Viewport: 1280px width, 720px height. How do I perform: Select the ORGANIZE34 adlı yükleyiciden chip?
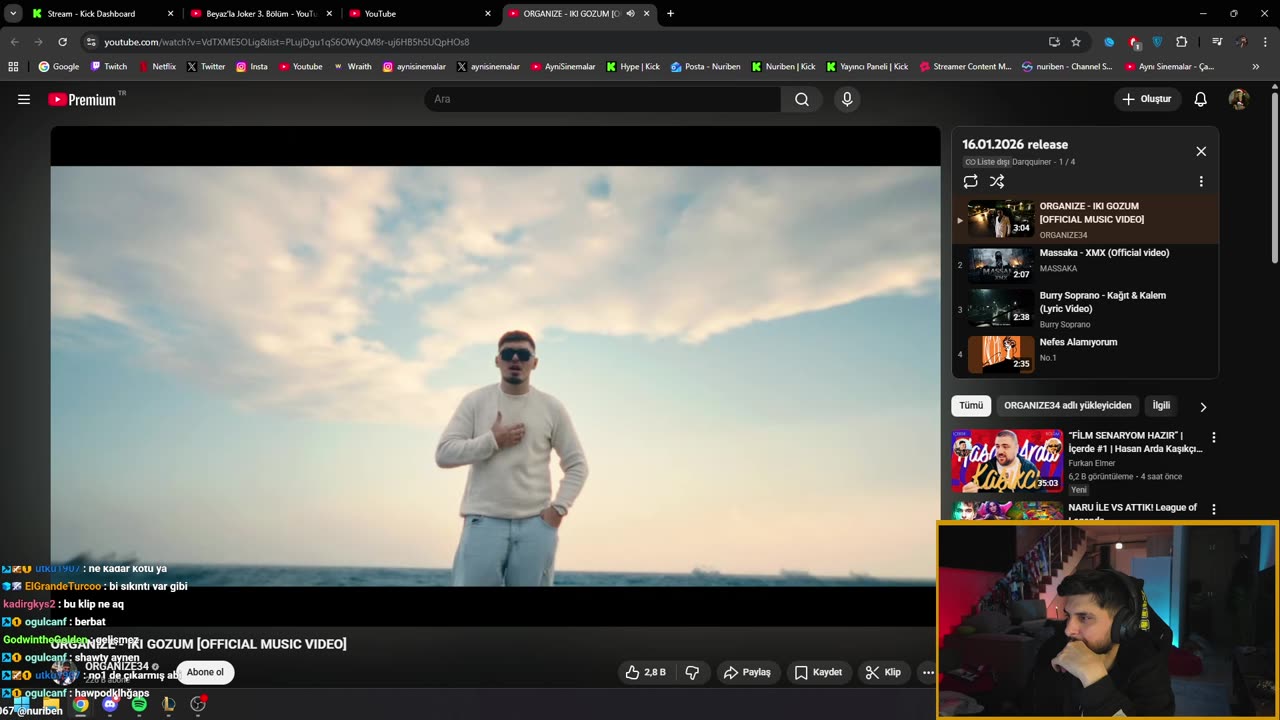click(1068, 405)
